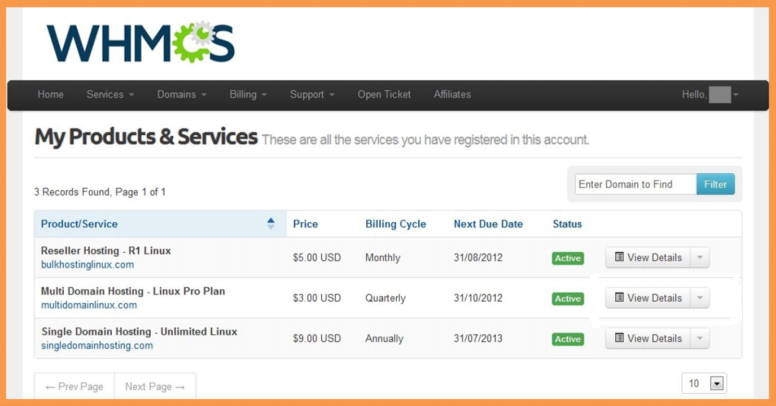This screenshot has width=776, height=406.
Task: Sort by Product/Service column header
Action: point(160,224)
